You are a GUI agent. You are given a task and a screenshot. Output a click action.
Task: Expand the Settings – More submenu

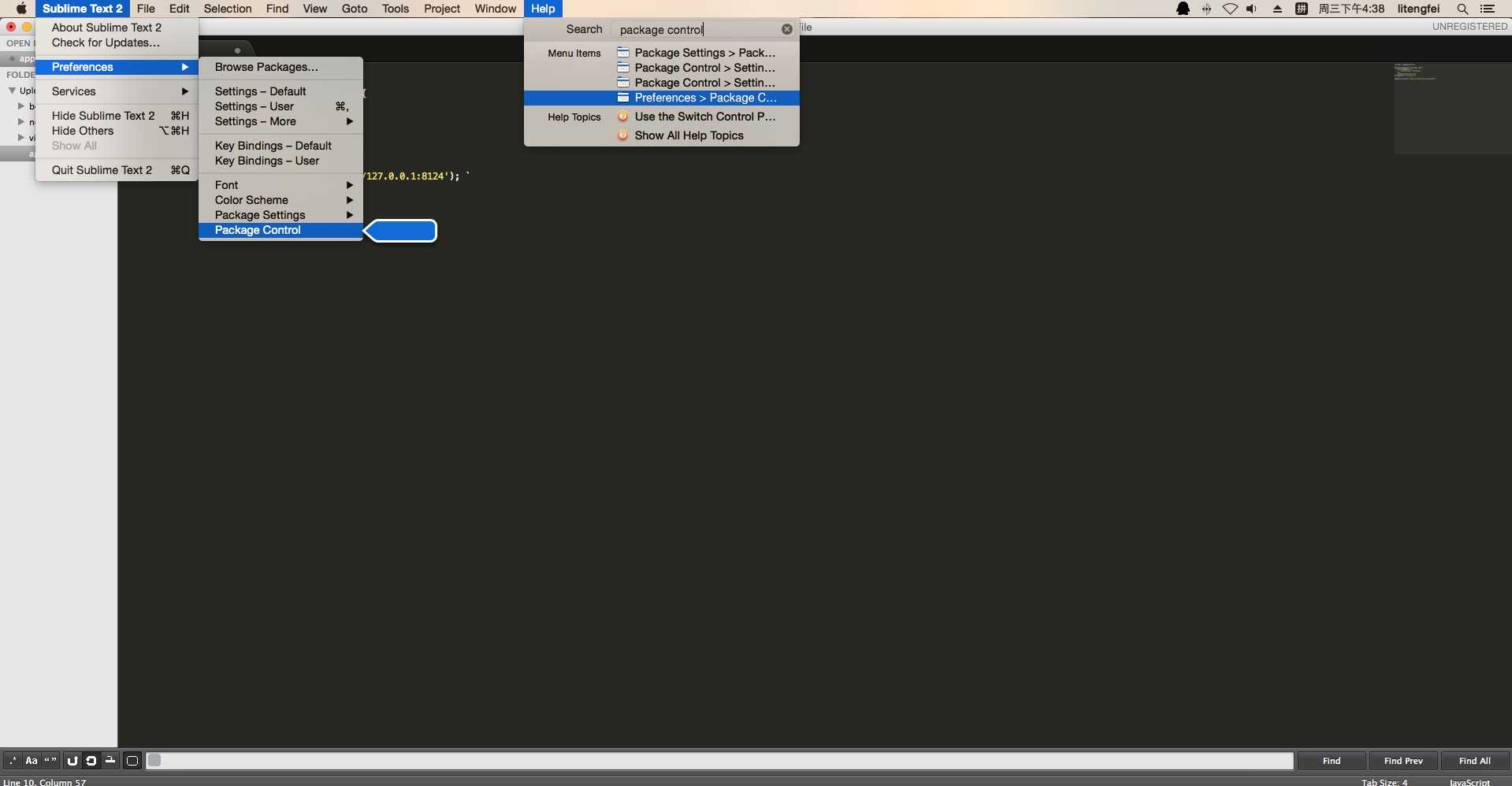(280, 121)
